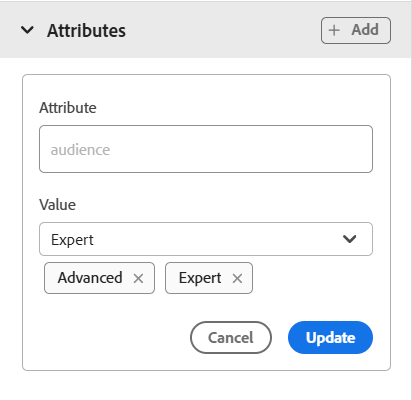Open the Value dropdown arrow
Image resolution: width=412 pixels, height=400 pixels.
pyautogui.click(x=350, y=239)
